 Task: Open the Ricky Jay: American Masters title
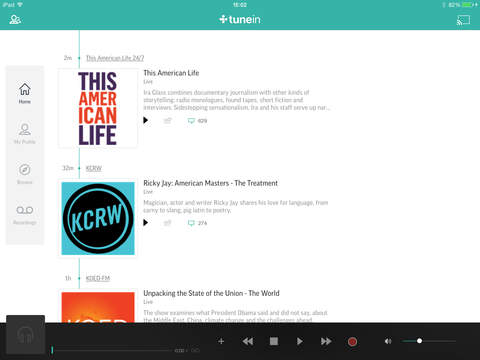pos(210,183)
